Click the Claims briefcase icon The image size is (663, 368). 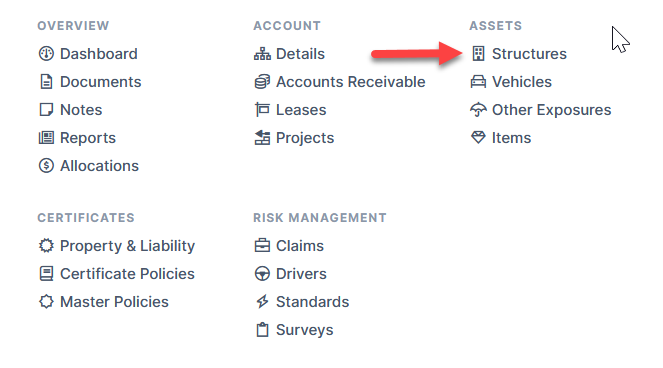coord(262,246)
